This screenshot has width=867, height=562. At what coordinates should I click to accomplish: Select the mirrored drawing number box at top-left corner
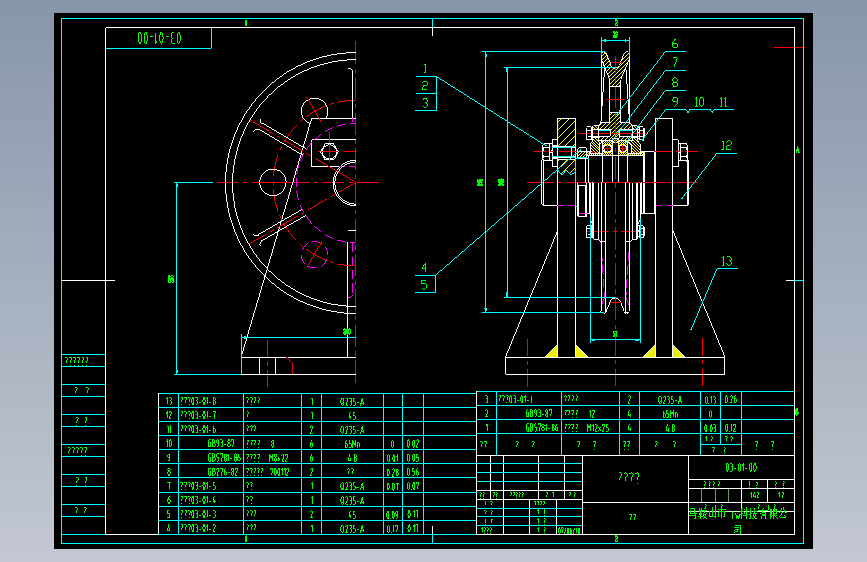pyautogui.click(x=159, y=38)
